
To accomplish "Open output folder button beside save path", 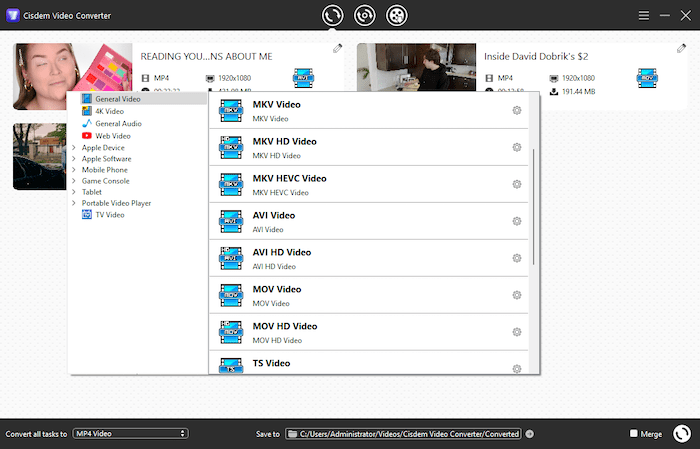I will (529, 434).
